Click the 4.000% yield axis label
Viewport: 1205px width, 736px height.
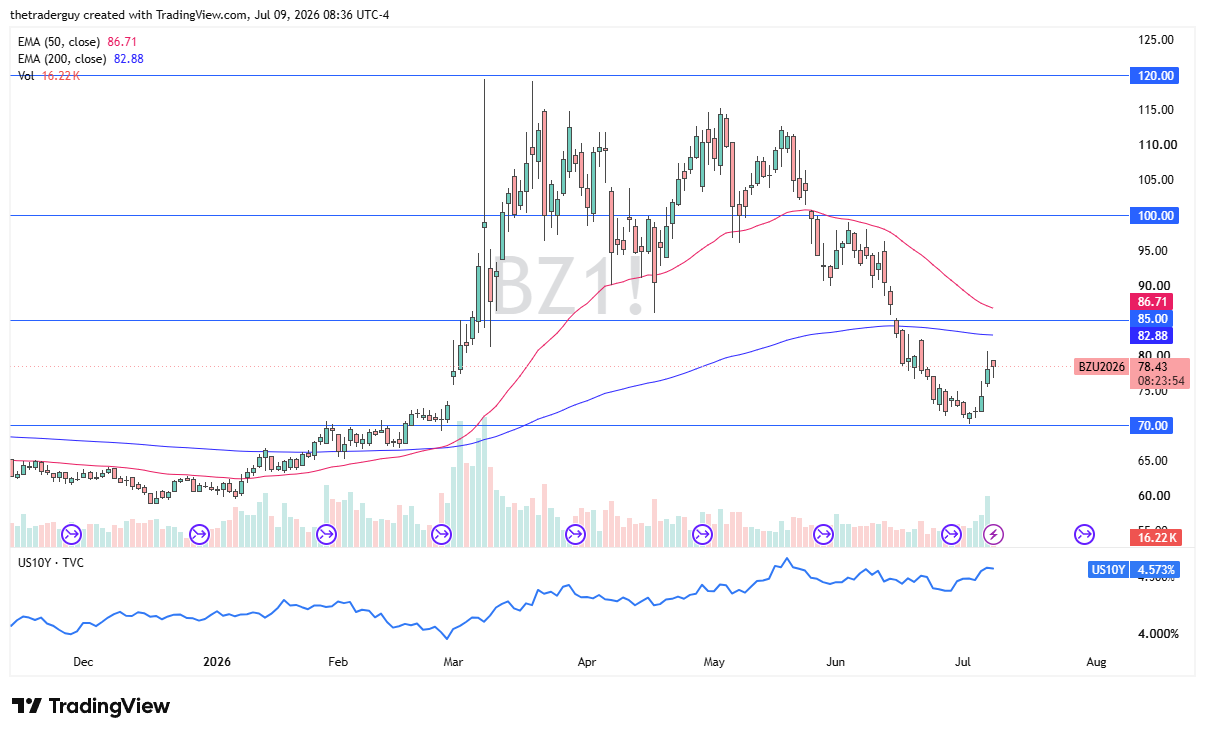pyautogui.click(x=1160, y=634)
